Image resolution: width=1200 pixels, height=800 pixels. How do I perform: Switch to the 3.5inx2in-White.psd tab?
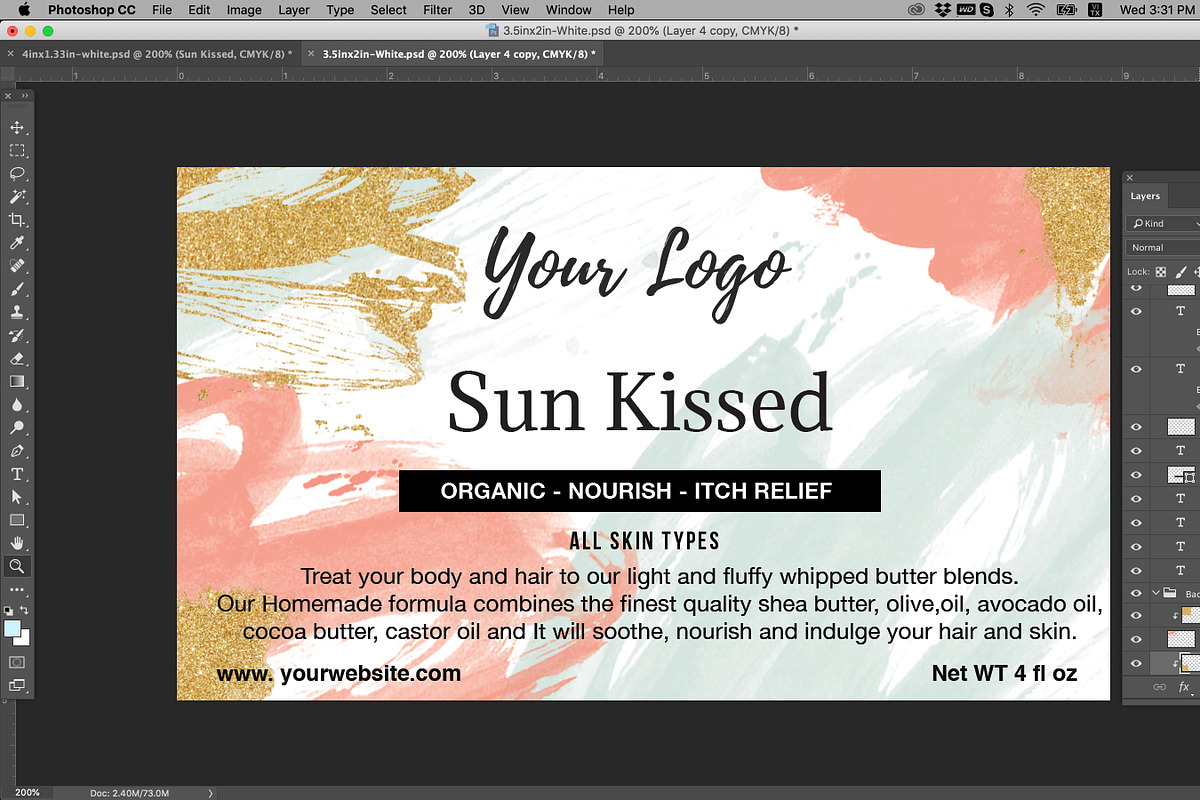(459, 53)
